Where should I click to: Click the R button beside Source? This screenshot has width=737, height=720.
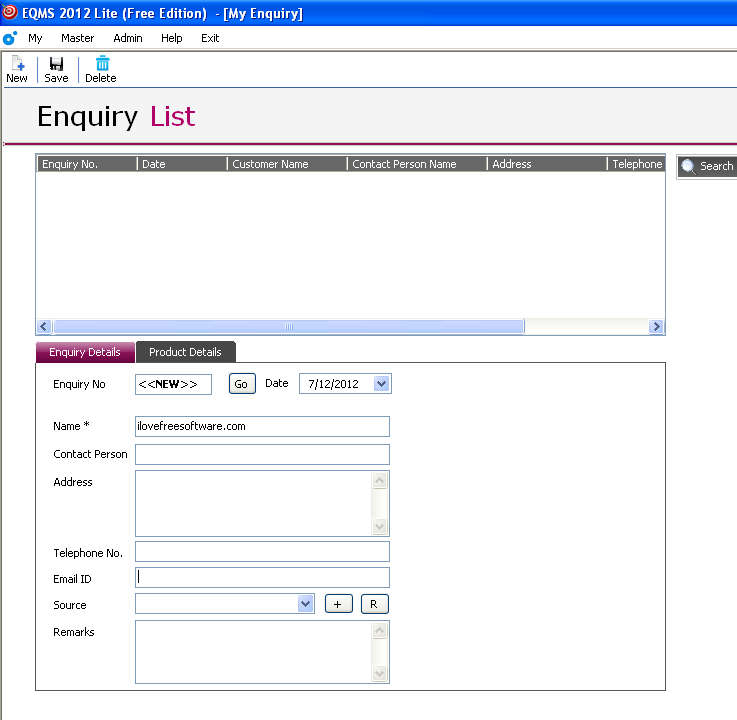tap(375, 604)
